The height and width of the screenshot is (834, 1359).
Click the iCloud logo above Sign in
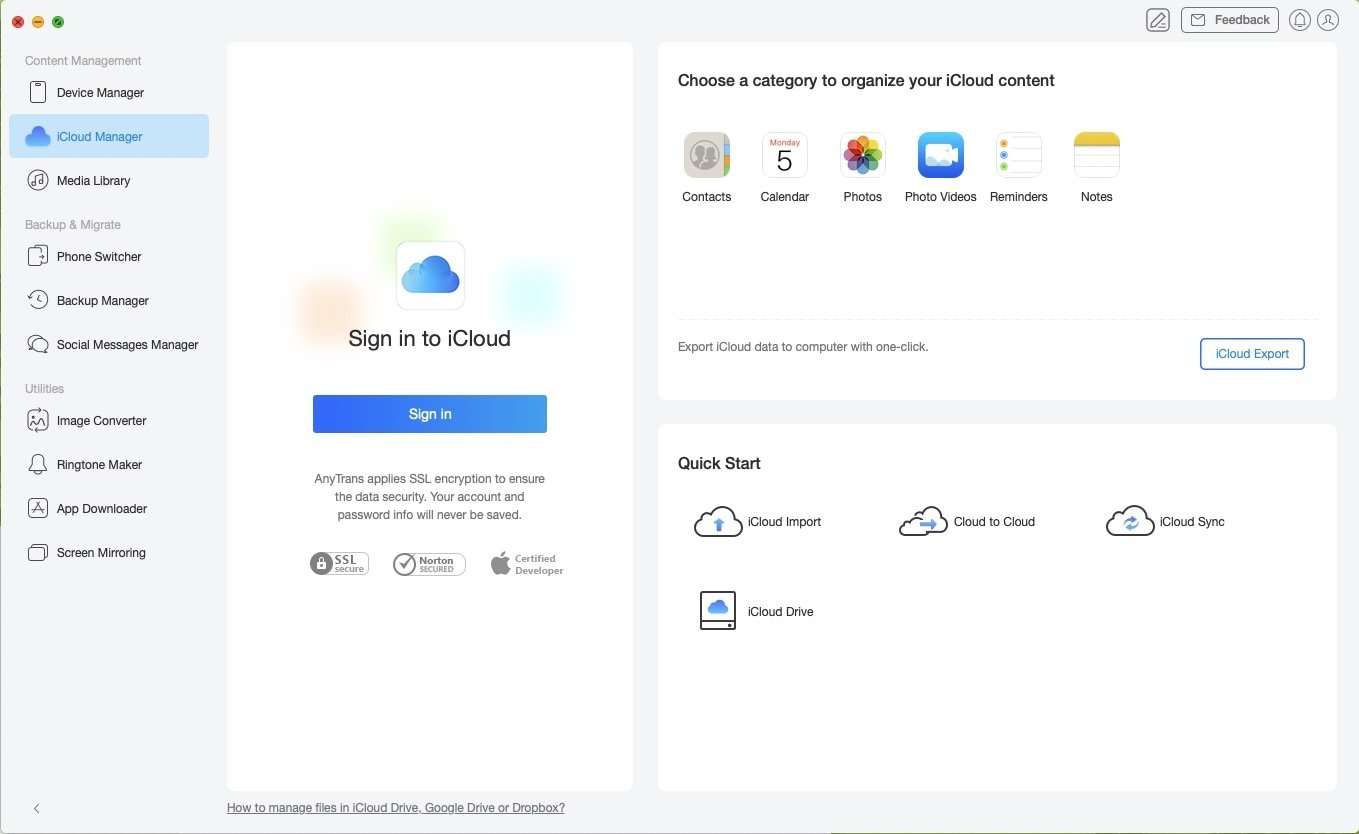tap(430, 275)
